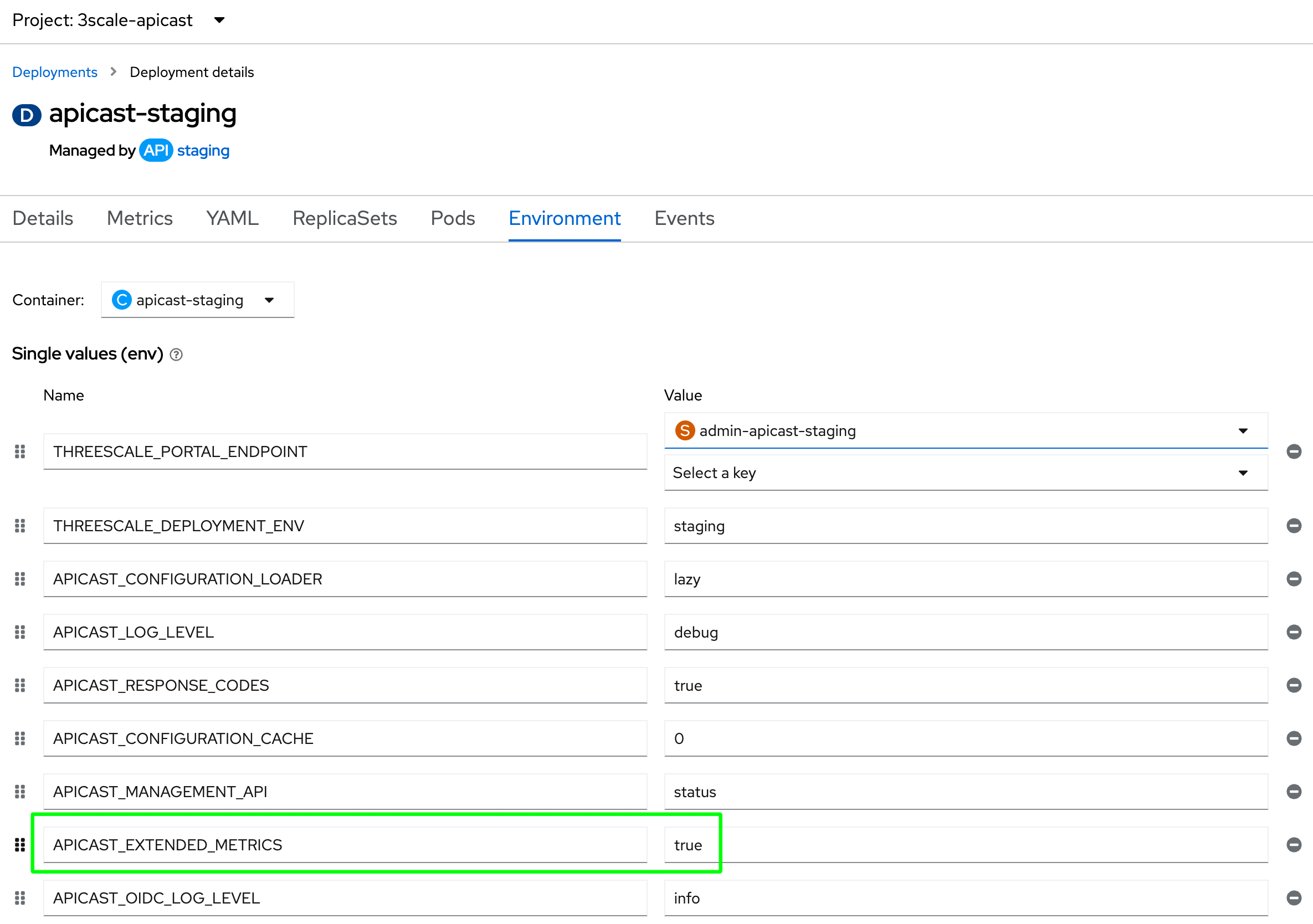Go to Deployments breadcrumb link
1313x924 pixels.
point(54,72)
